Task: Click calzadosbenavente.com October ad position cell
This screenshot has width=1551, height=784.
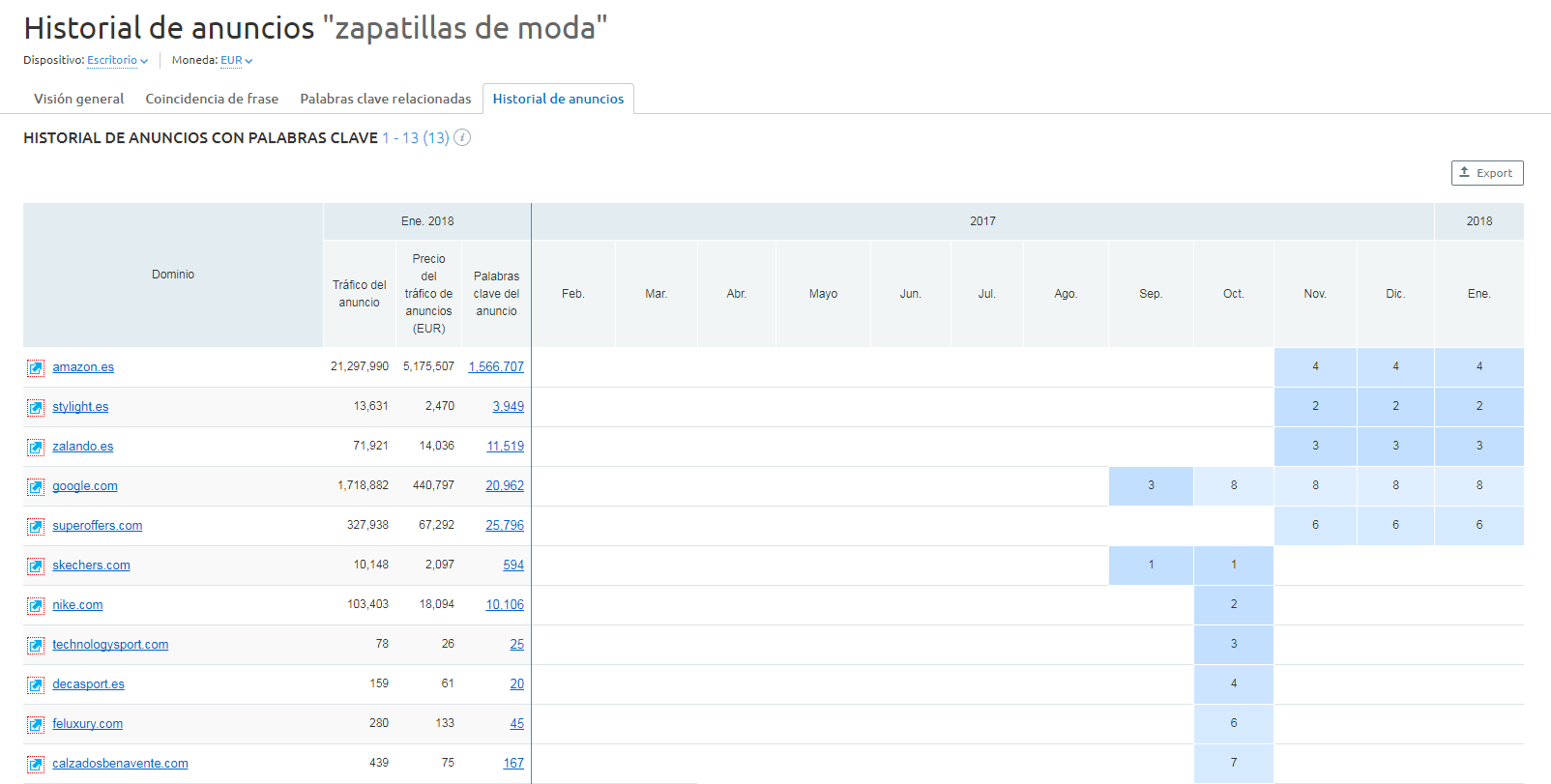Action: [1234, 764]
